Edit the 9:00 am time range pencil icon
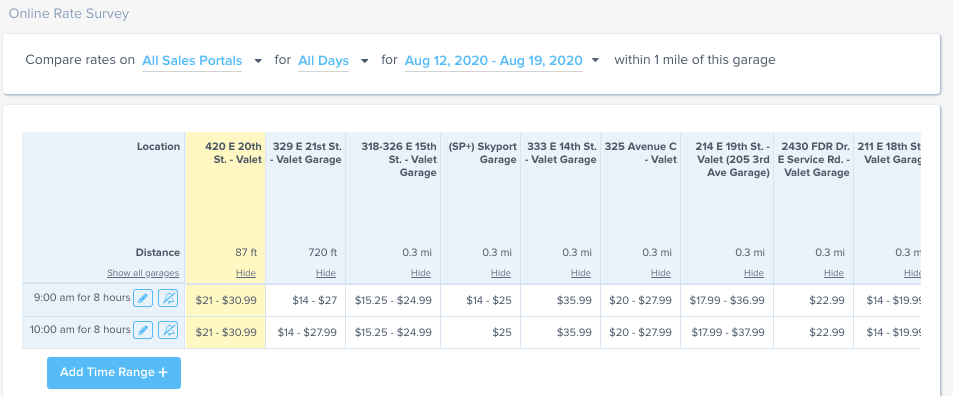 143,298
